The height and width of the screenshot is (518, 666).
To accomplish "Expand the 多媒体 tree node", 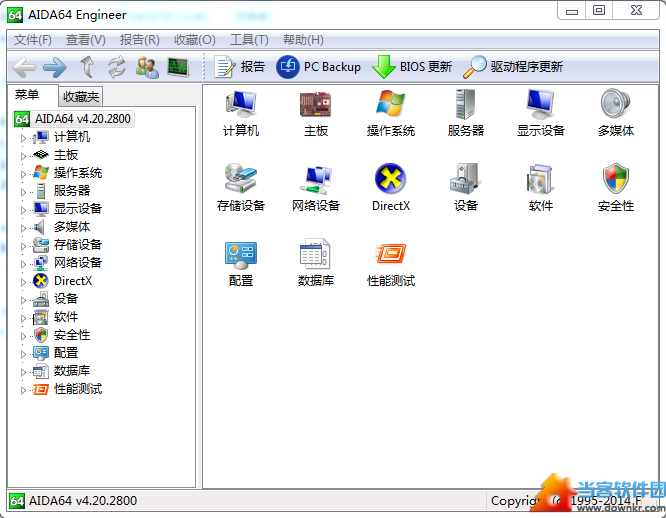I will 23,228.
